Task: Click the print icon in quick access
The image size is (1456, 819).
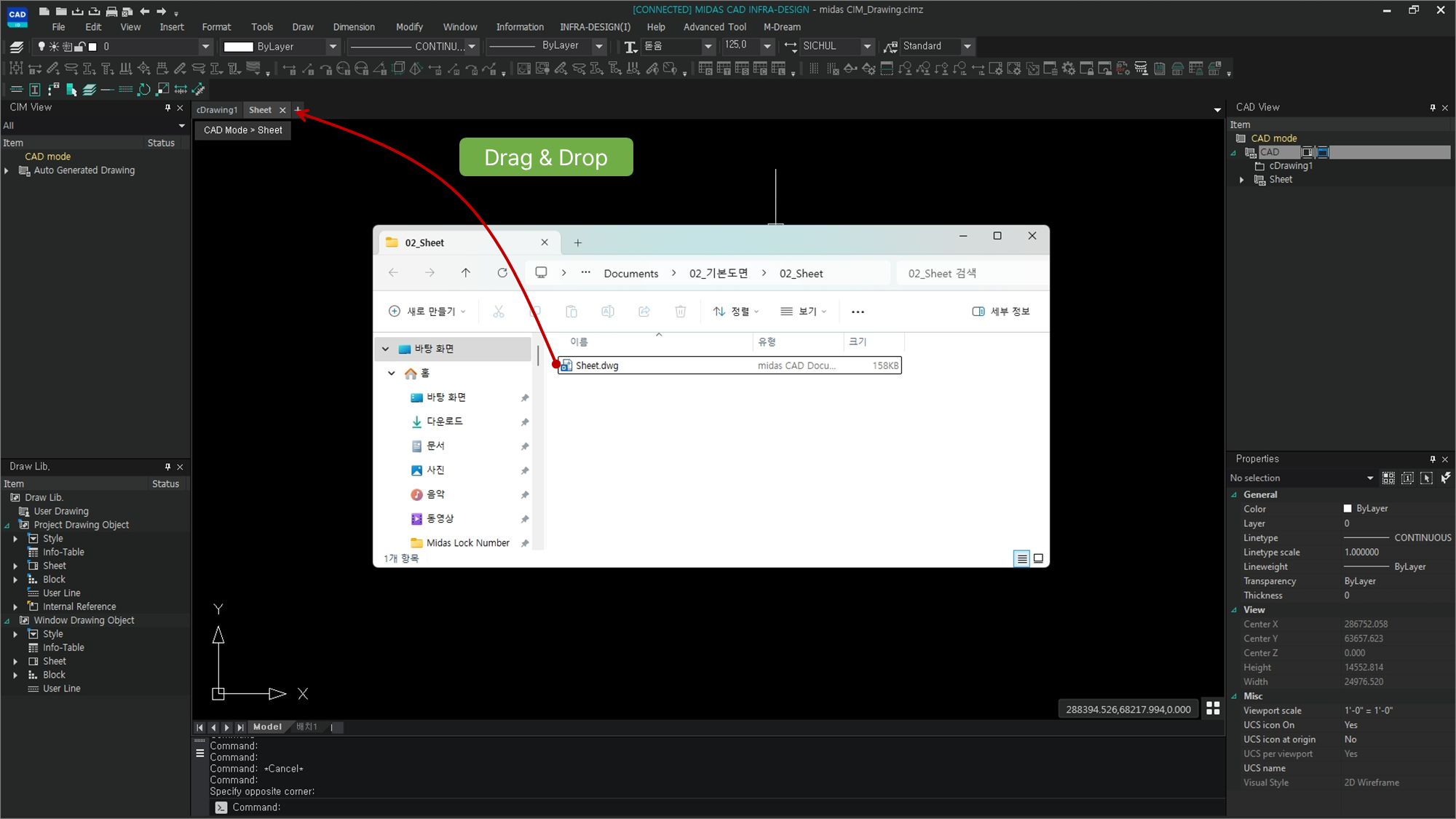Action: (111, 11)
